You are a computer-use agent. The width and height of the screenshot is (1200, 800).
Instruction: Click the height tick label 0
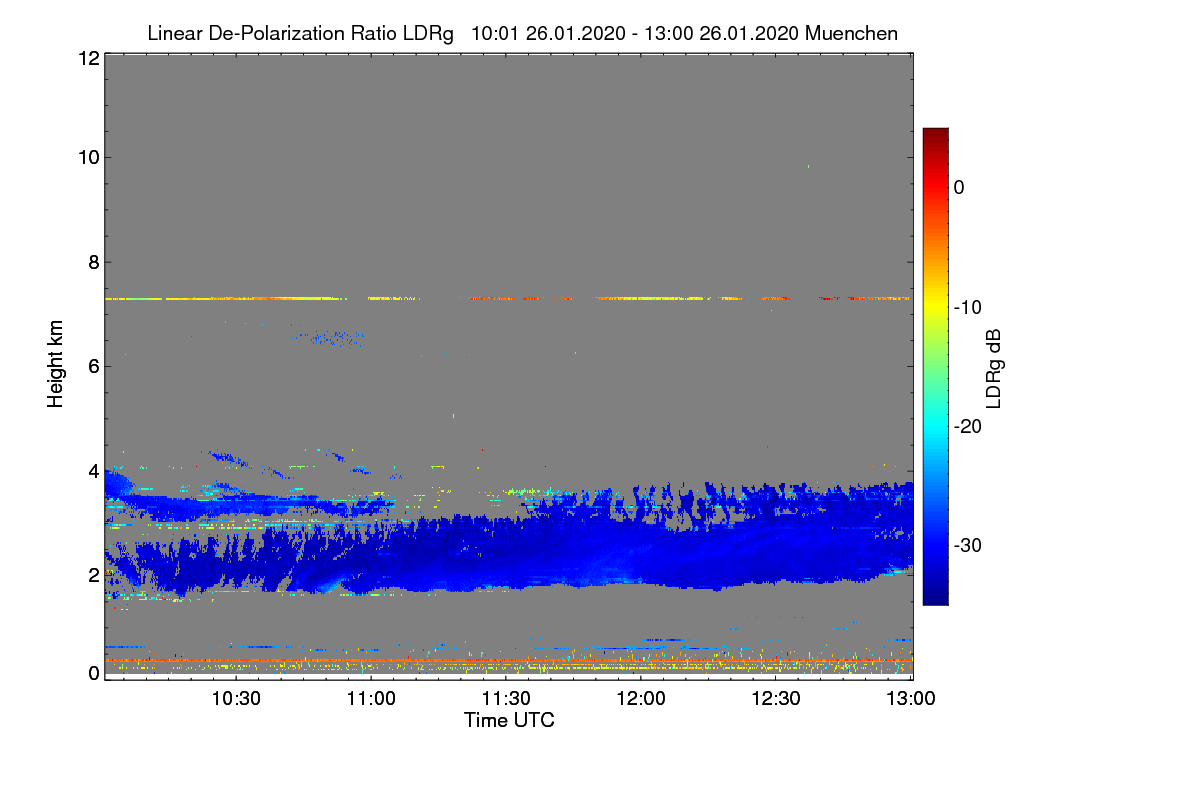(92, 672)
